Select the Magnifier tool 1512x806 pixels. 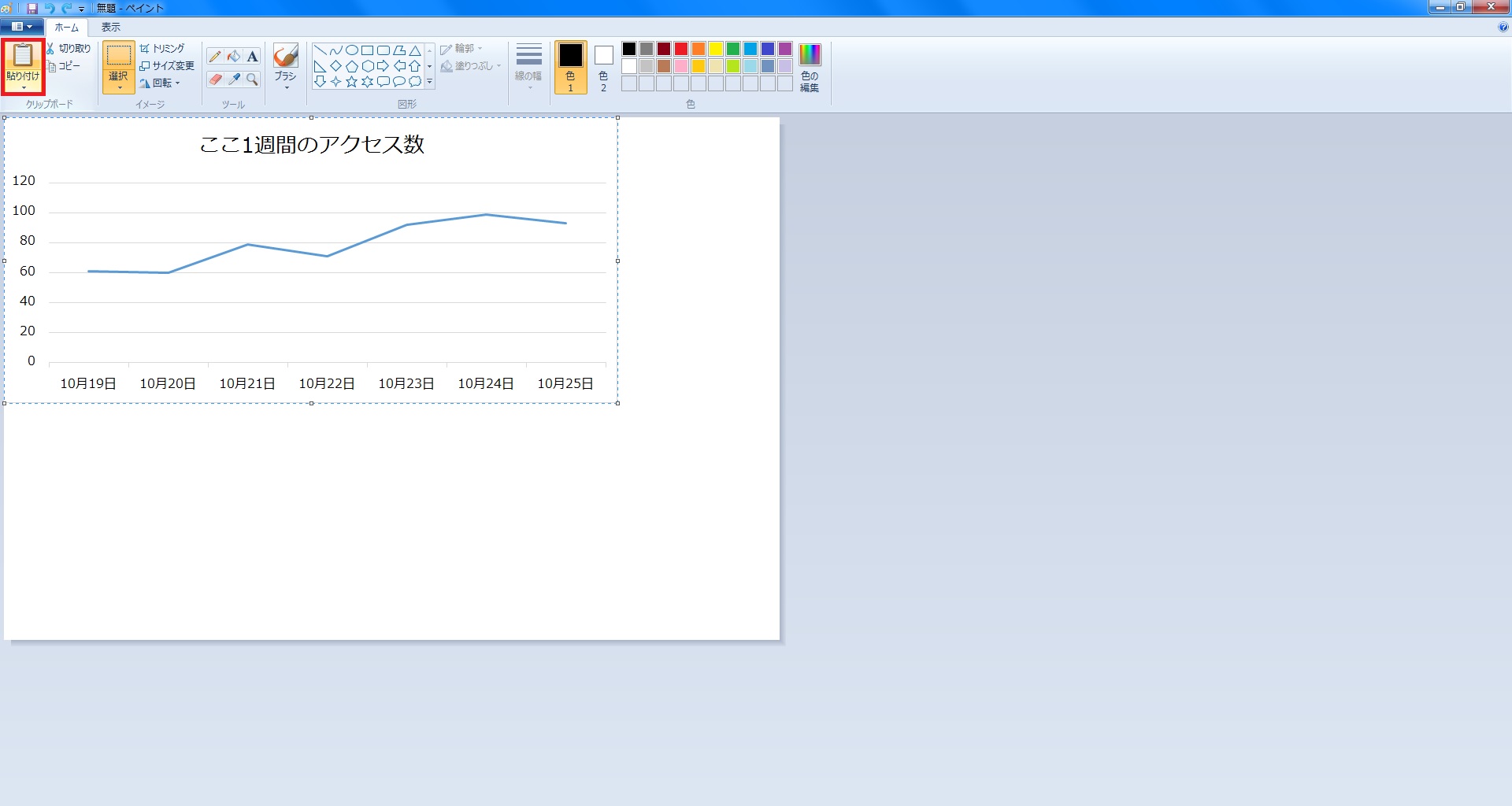[x=252, y=79]
